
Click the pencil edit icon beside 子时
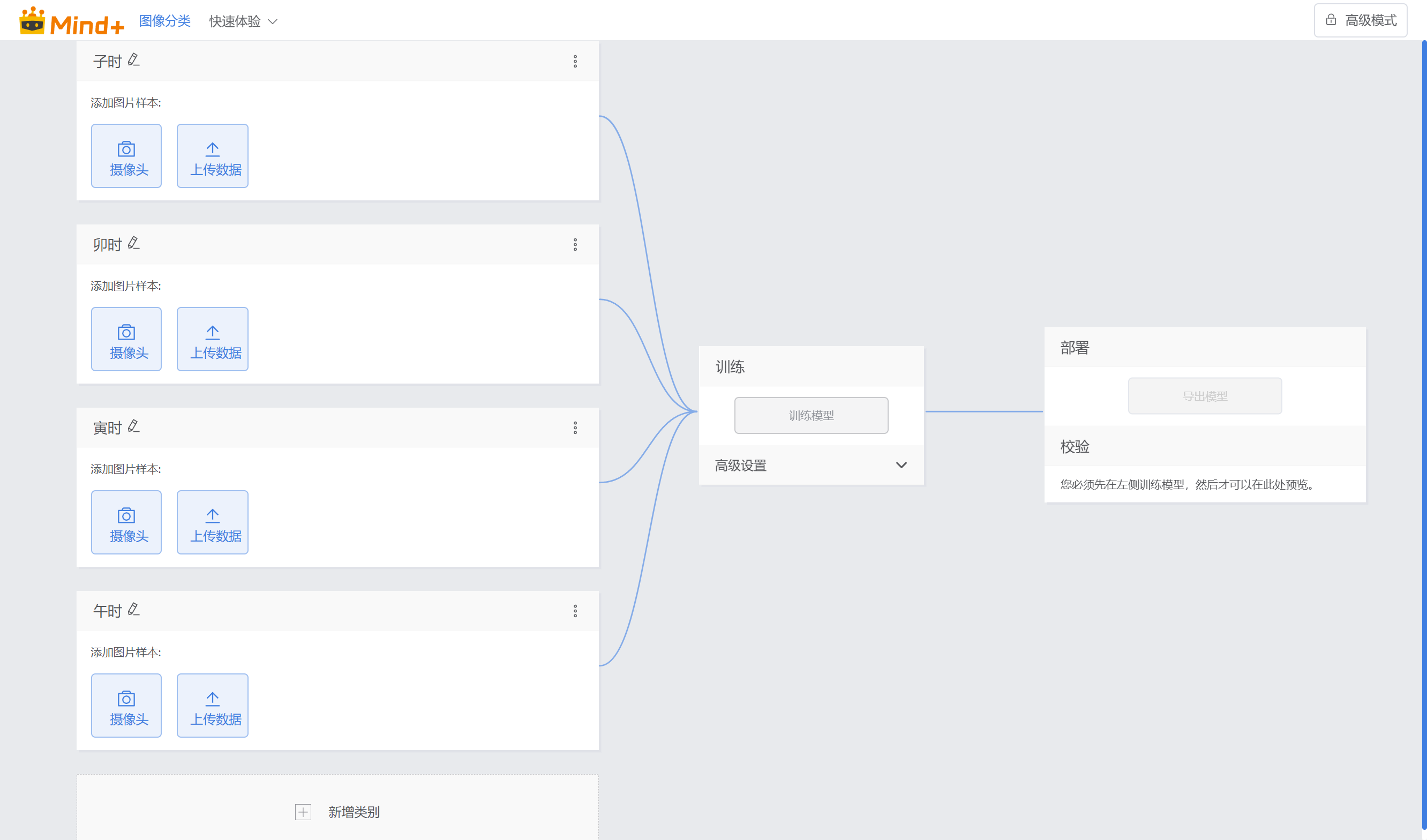133,60
